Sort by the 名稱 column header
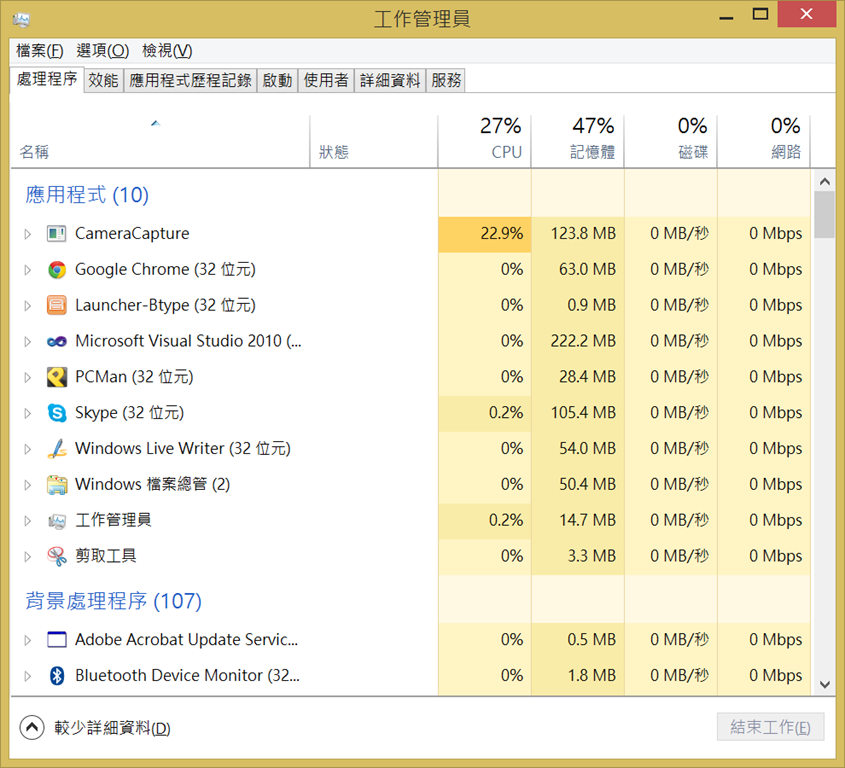This screenshot has height=768, width=845. click(160, 141)
